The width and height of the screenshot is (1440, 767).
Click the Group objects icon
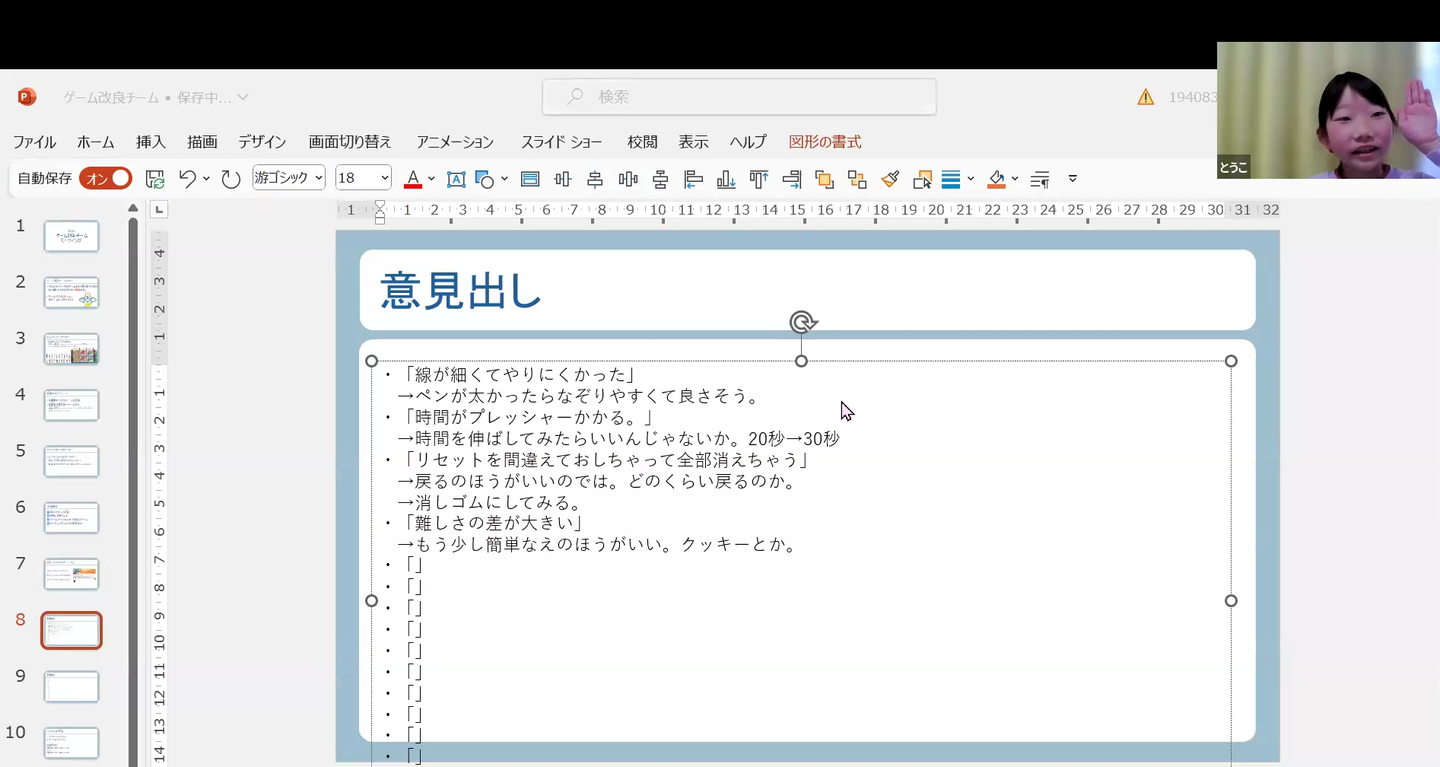857,179
